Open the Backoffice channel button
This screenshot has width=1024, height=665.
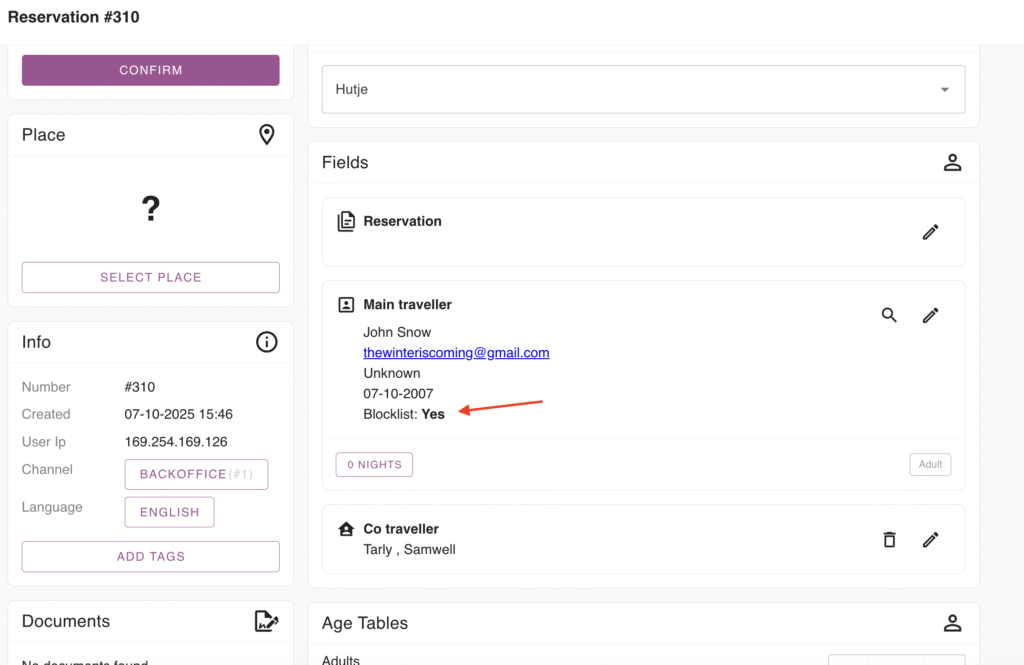196,474
